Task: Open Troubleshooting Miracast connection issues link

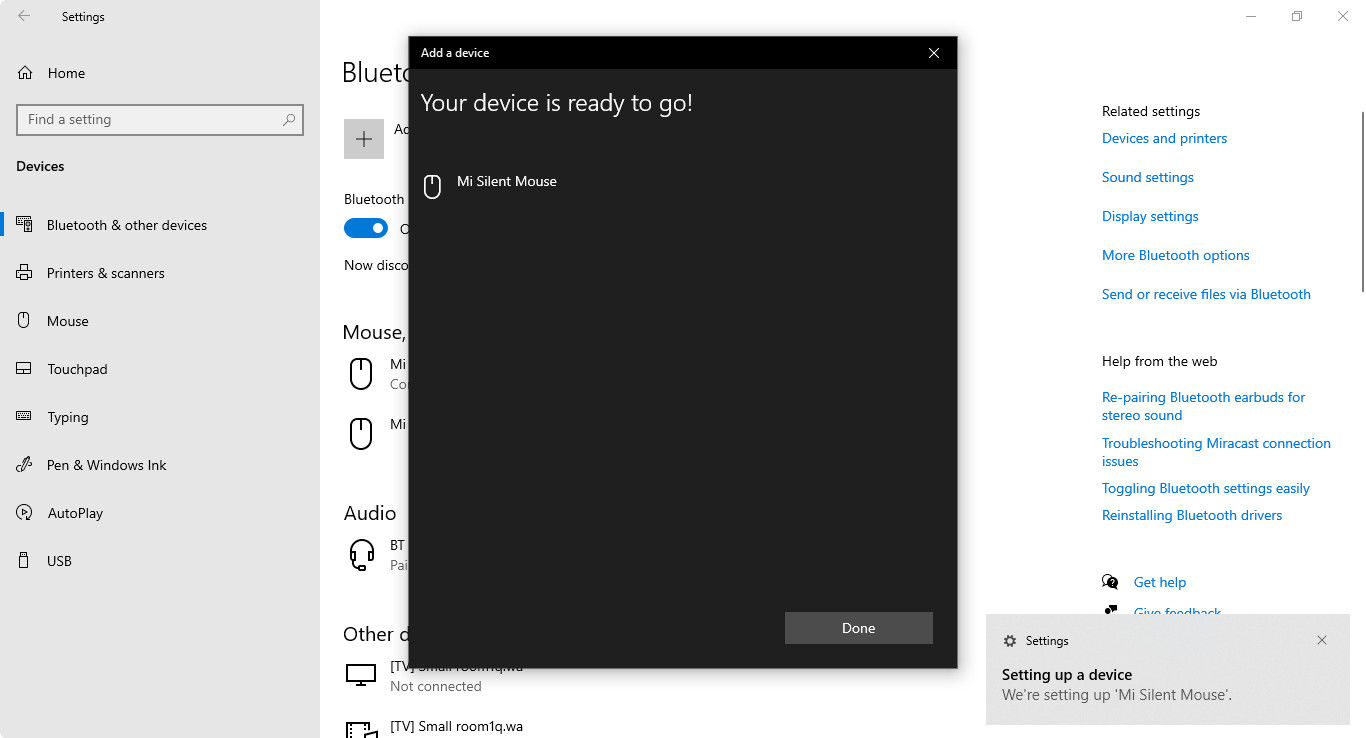Action: pyautogui.click(x=1216, y=452)
